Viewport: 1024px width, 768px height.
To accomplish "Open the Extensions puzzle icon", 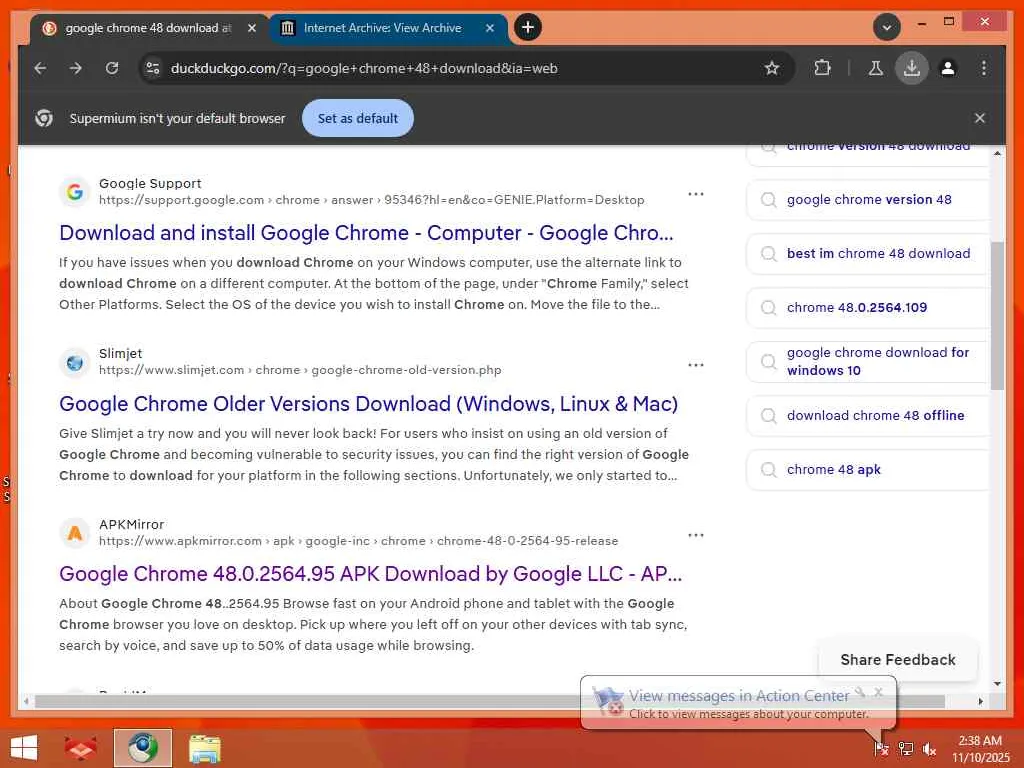I will click(x=822, y=68).
